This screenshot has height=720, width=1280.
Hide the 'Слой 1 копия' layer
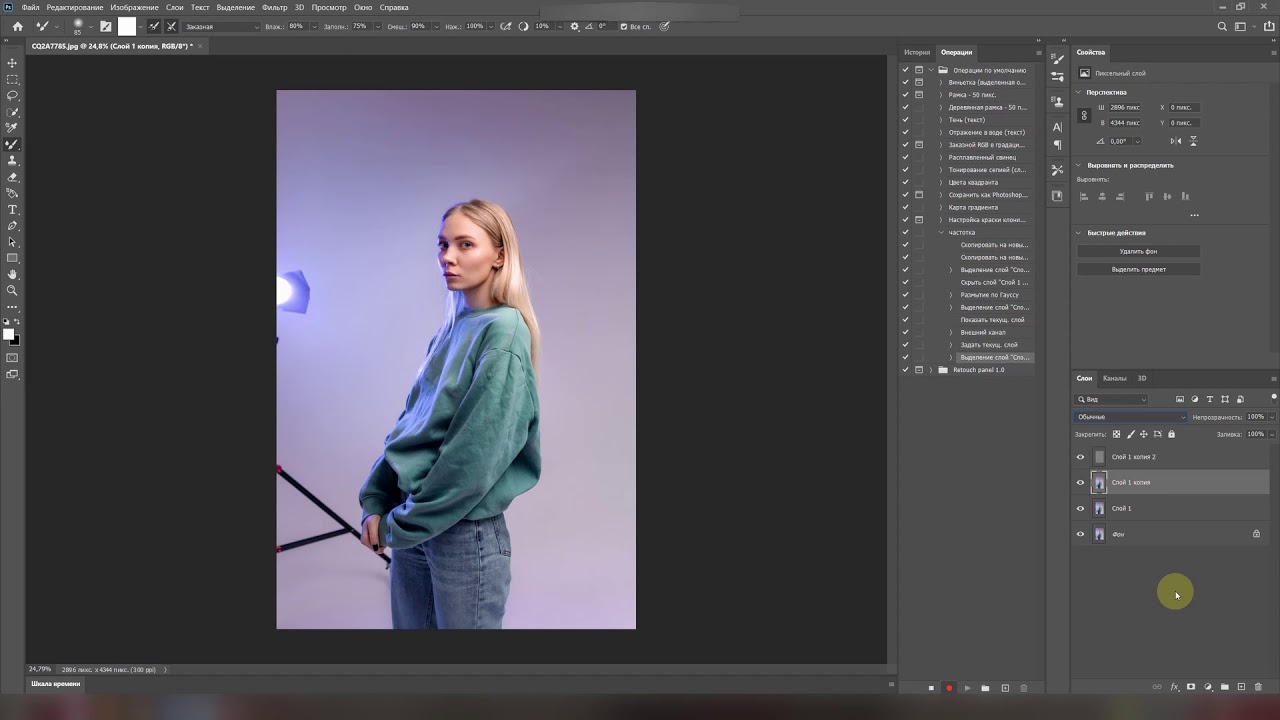click(1080, 483)
